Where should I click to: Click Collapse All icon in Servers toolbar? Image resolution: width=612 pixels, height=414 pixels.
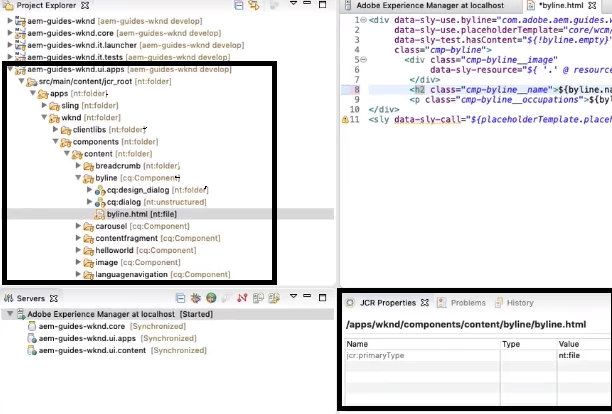pos(180,299)
